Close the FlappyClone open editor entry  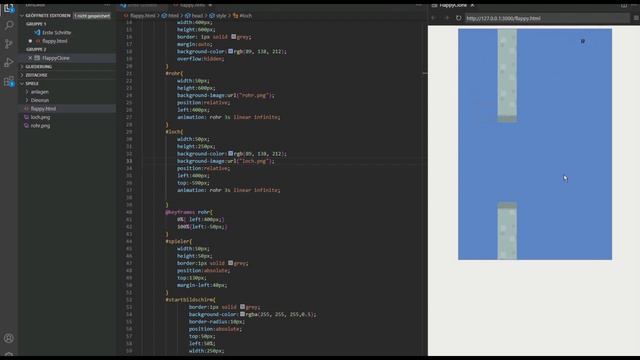tap(30, 58)
